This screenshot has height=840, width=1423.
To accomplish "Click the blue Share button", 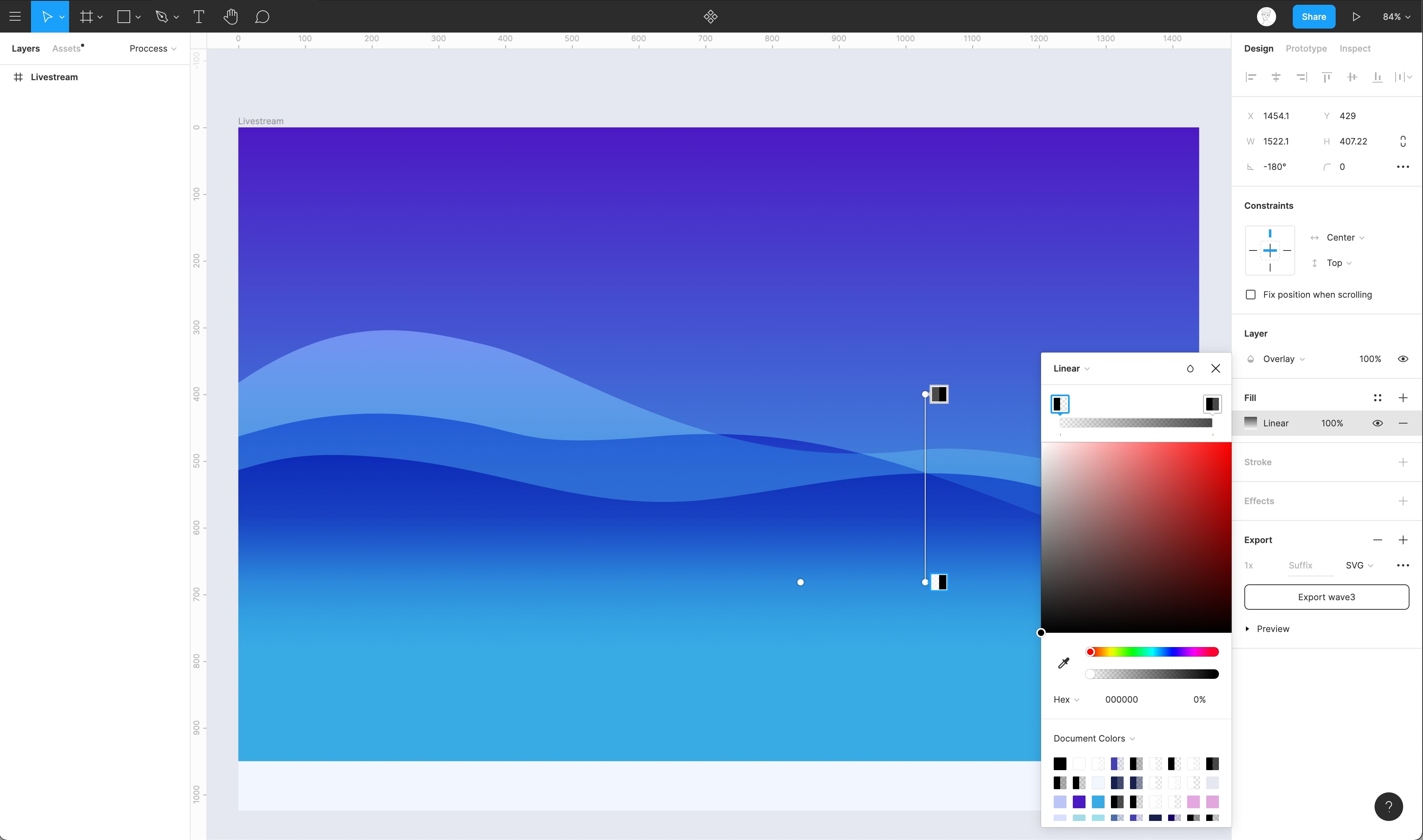I will pos(1313,16).
